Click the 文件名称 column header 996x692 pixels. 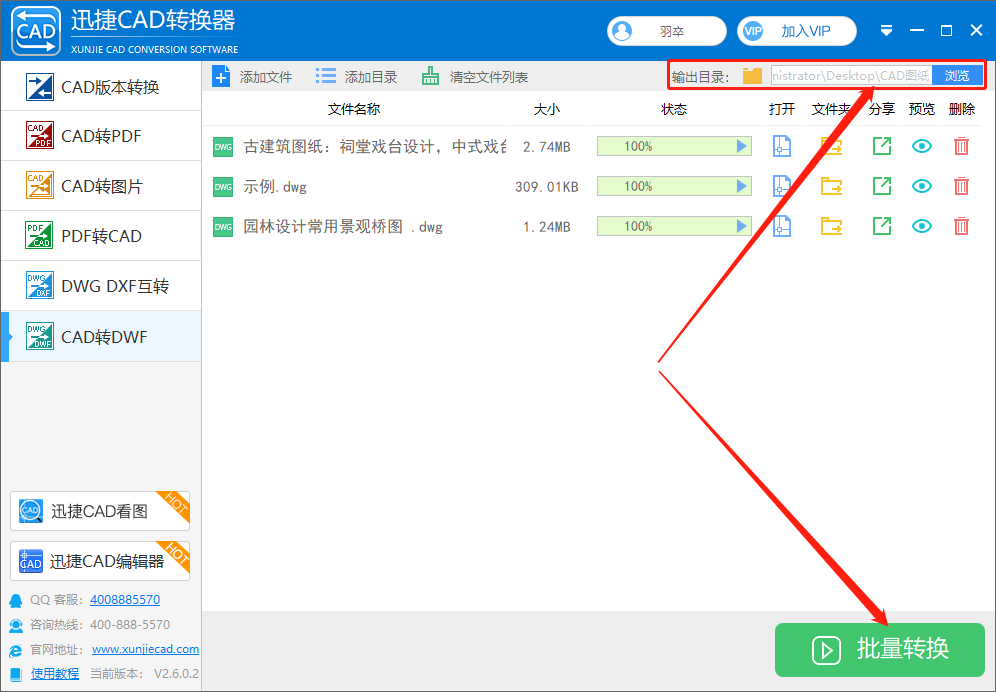tap(354, 109)
